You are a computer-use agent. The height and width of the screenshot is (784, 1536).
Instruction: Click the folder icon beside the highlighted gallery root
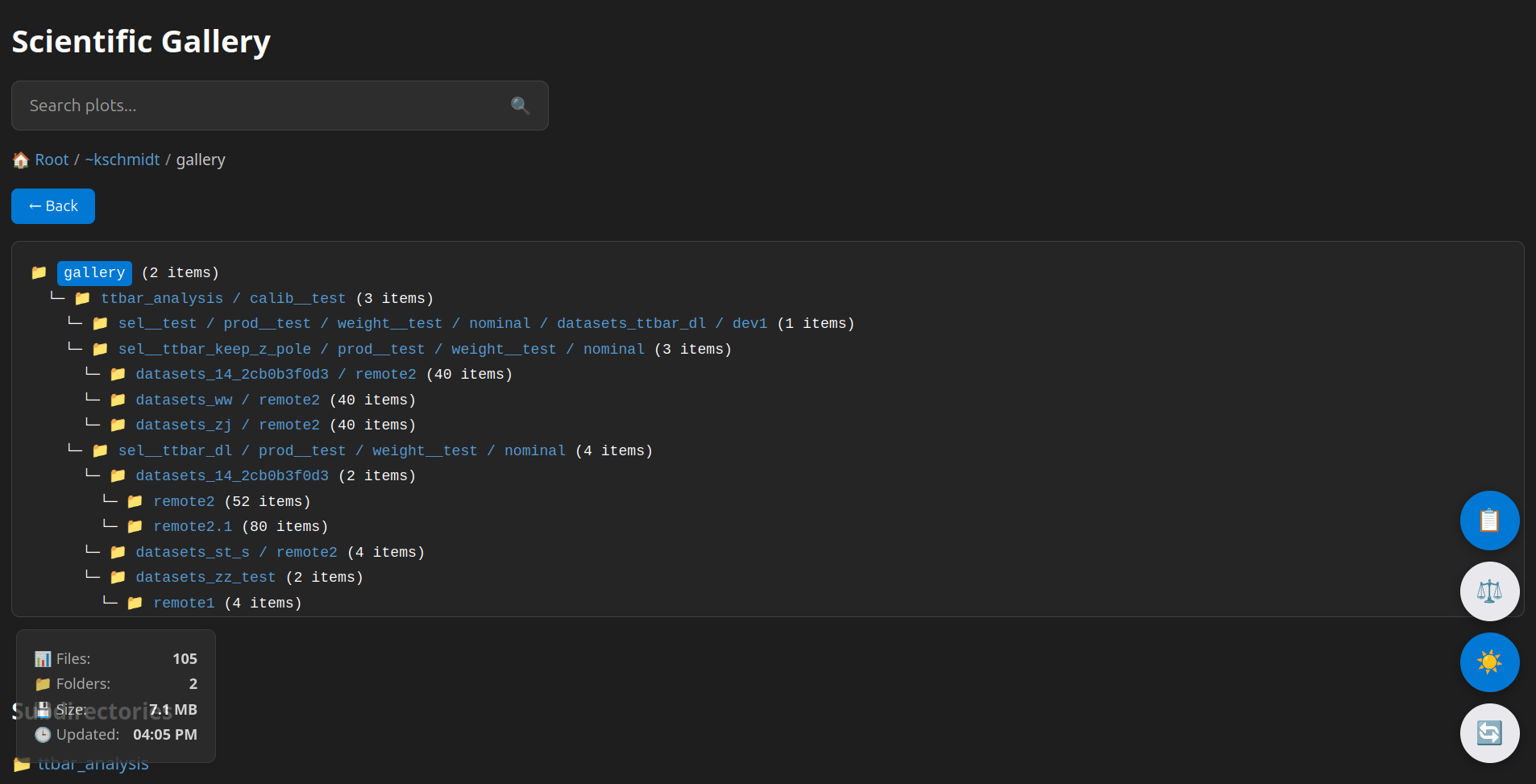coord(39,272)
